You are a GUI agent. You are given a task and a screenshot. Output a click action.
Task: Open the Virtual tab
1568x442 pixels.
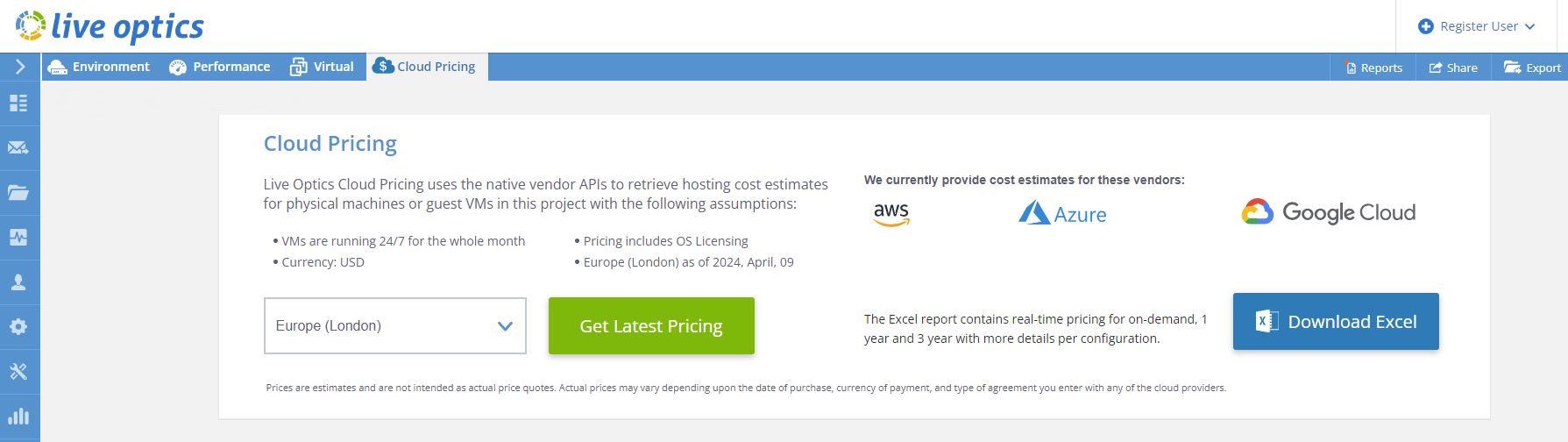tap(323, 67)
